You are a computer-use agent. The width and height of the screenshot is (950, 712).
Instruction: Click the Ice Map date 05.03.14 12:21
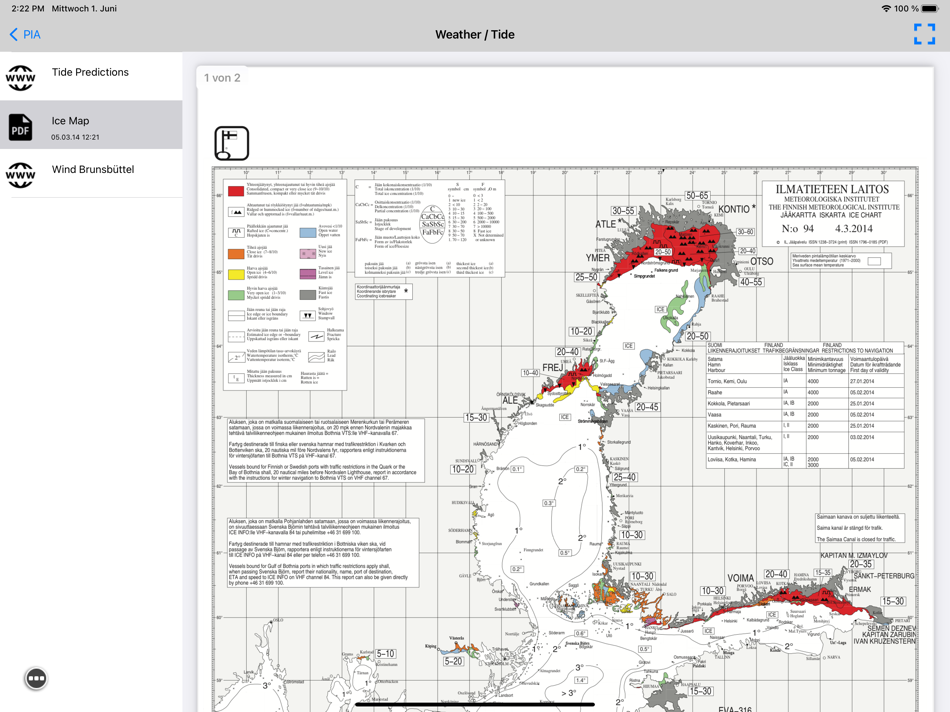coord(75,138)
